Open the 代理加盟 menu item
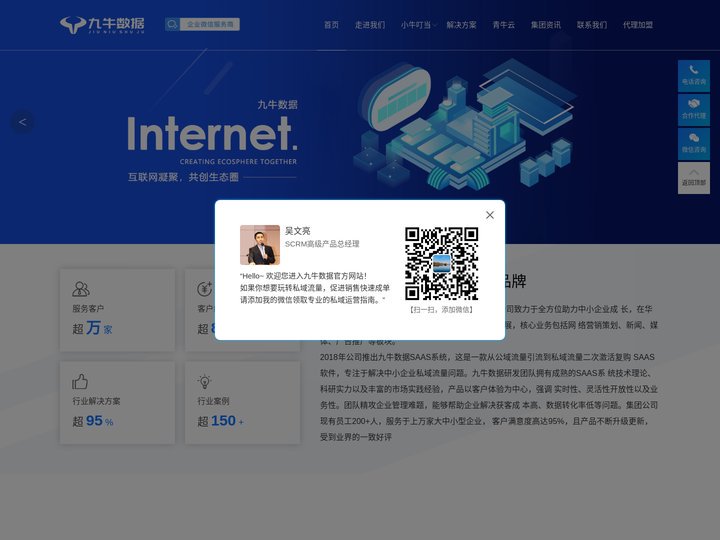Viewport: 720px width, 540px height. click(x=638, y=25)
